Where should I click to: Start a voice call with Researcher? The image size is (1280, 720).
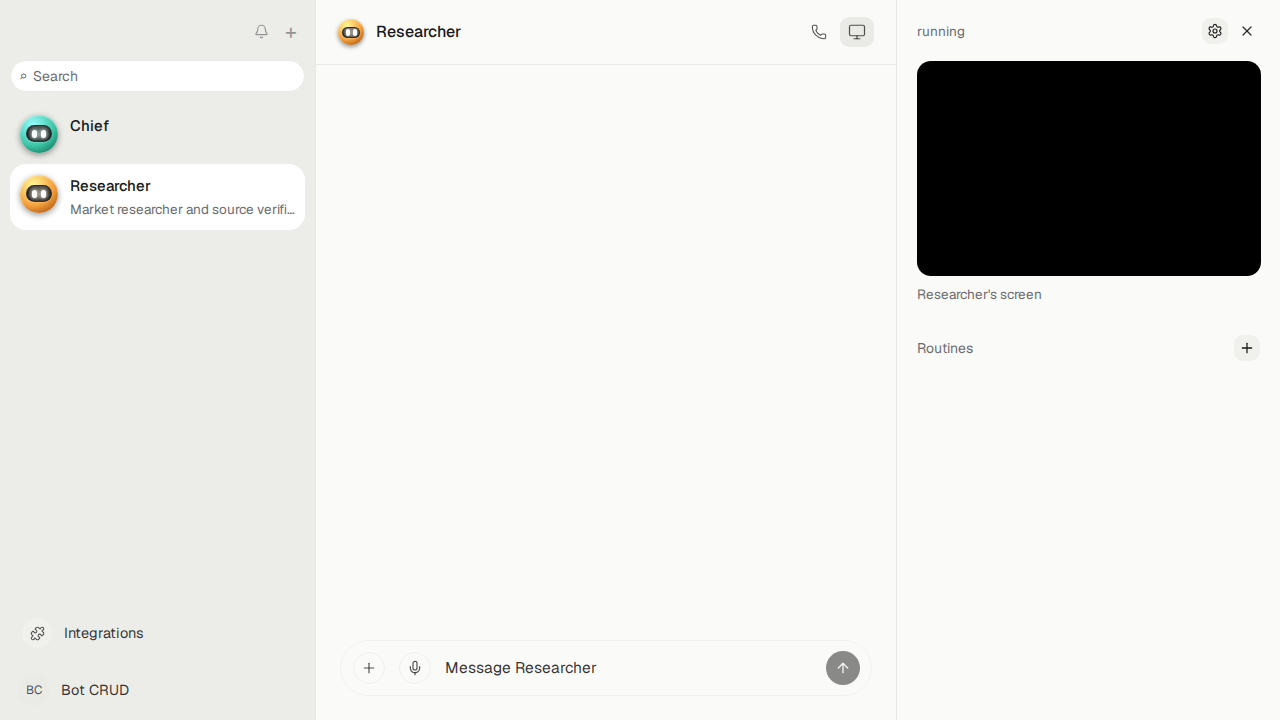pyautogui.click(x=819, y=32)
